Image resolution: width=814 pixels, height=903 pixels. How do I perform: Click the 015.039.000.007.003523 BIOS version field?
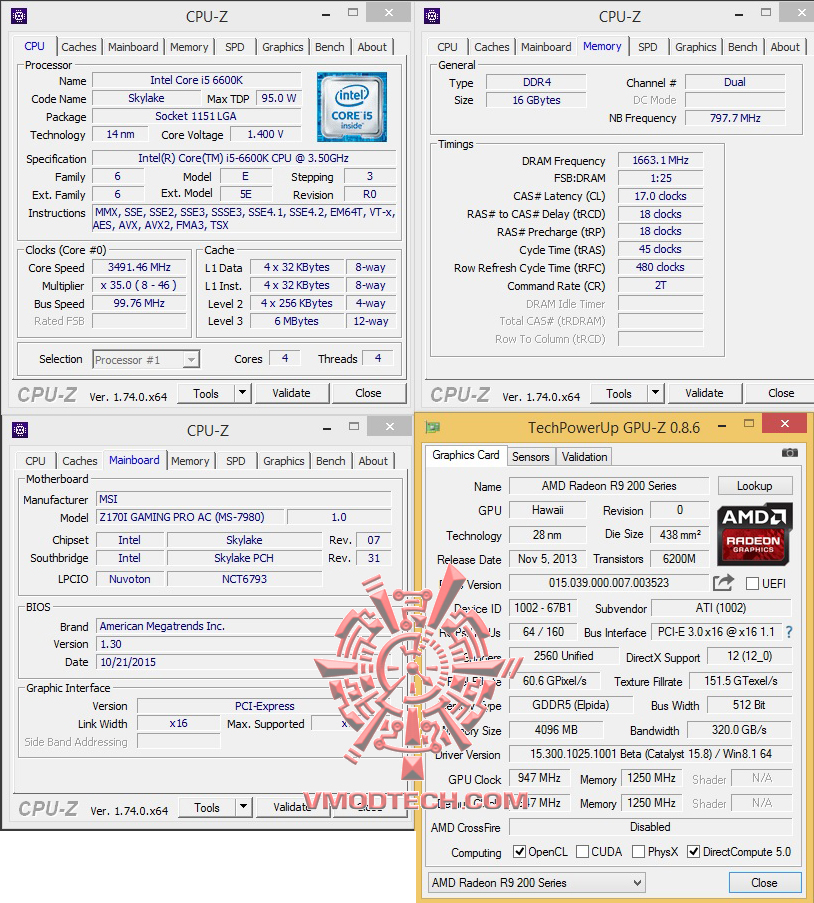(609, 583)
